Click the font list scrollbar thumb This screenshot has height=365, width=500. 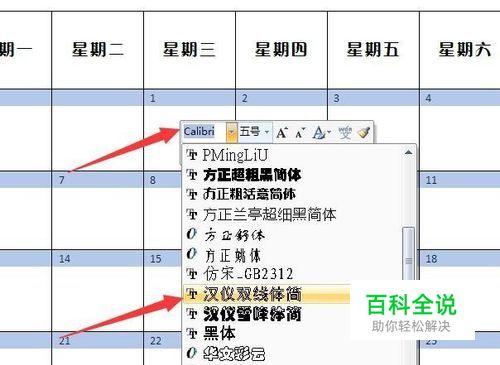(x=408, y=255)
